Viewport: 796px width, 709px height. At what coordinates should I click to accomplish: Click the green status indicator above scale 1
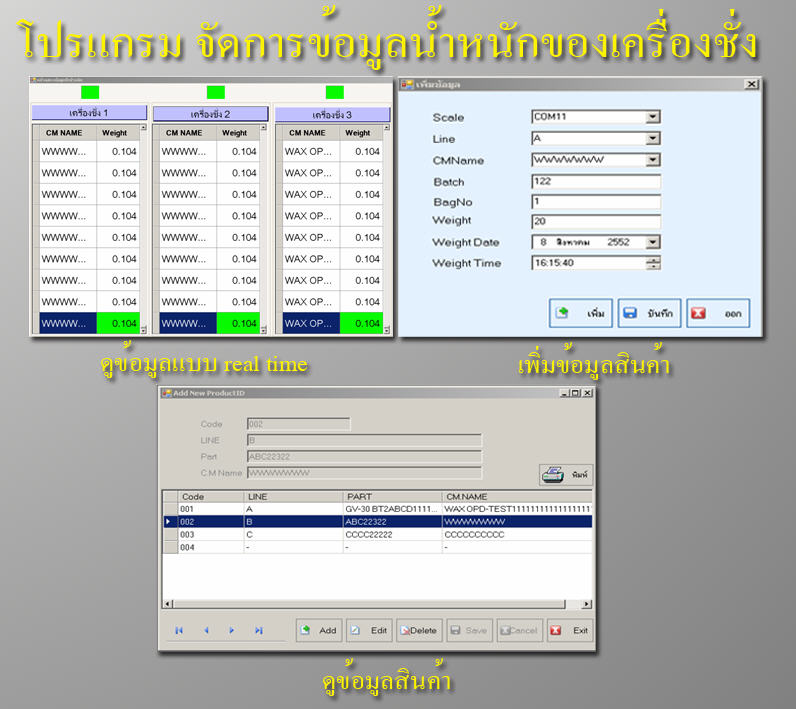click(x=90, y=92)
